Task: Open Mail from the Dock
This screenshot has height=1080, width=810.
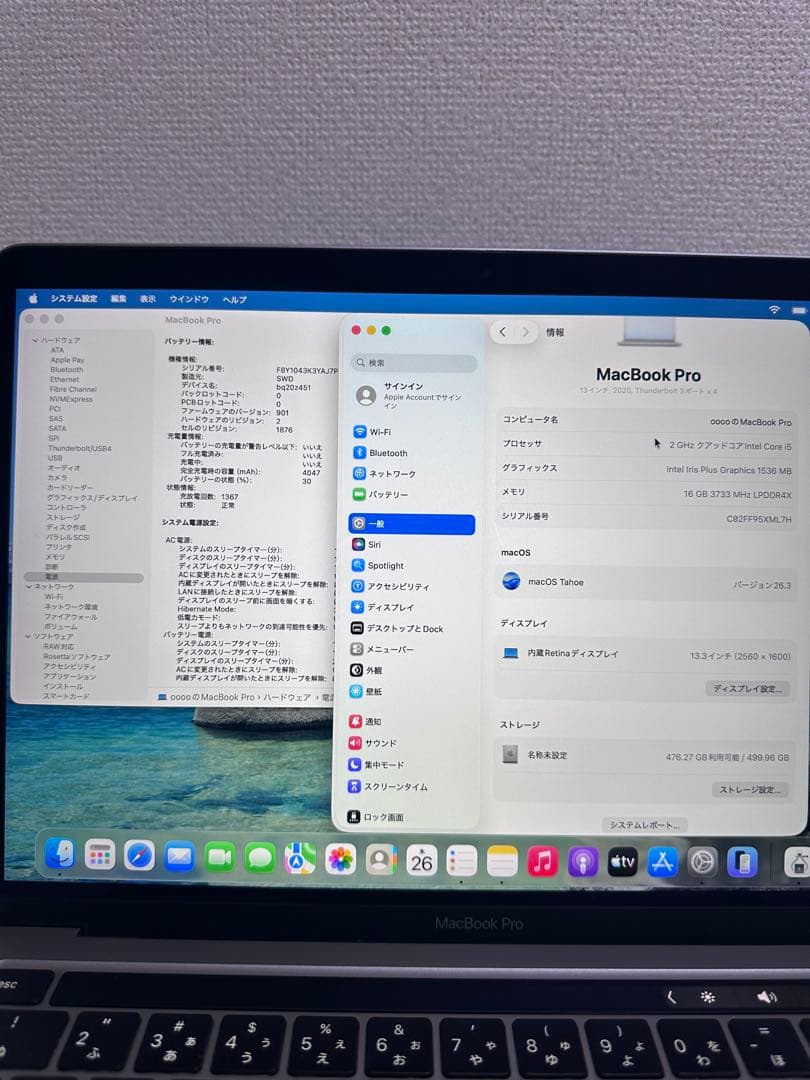Action: (x=180, y=858)
